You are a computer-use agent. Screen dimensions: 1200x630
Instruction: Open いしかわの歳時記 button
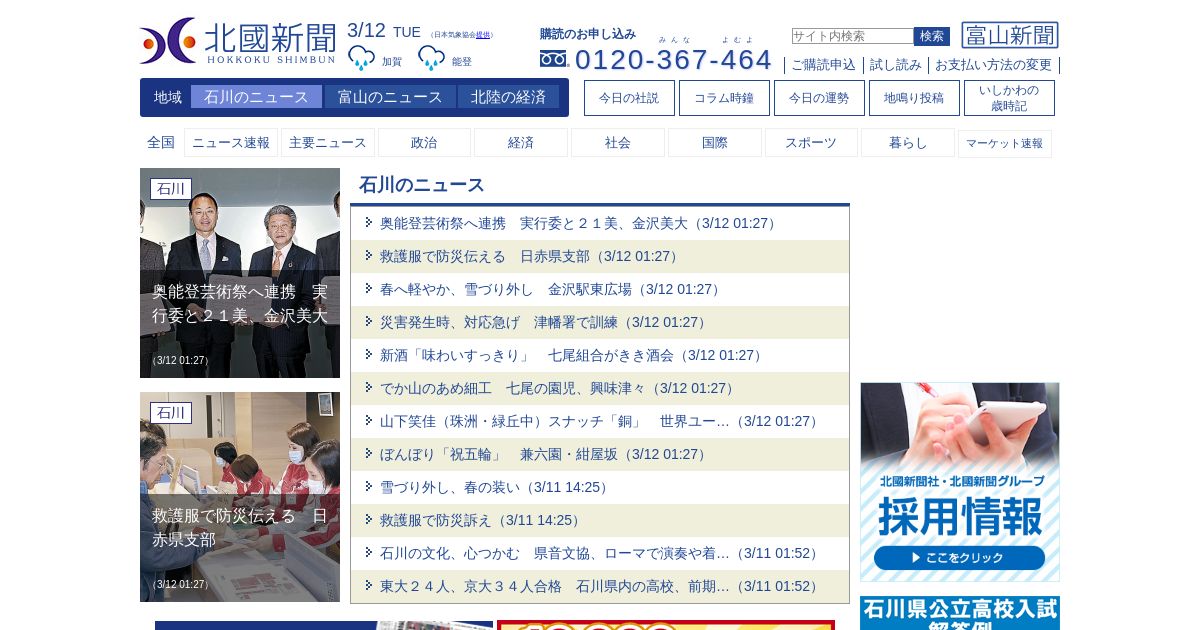tap(1009, 98)
